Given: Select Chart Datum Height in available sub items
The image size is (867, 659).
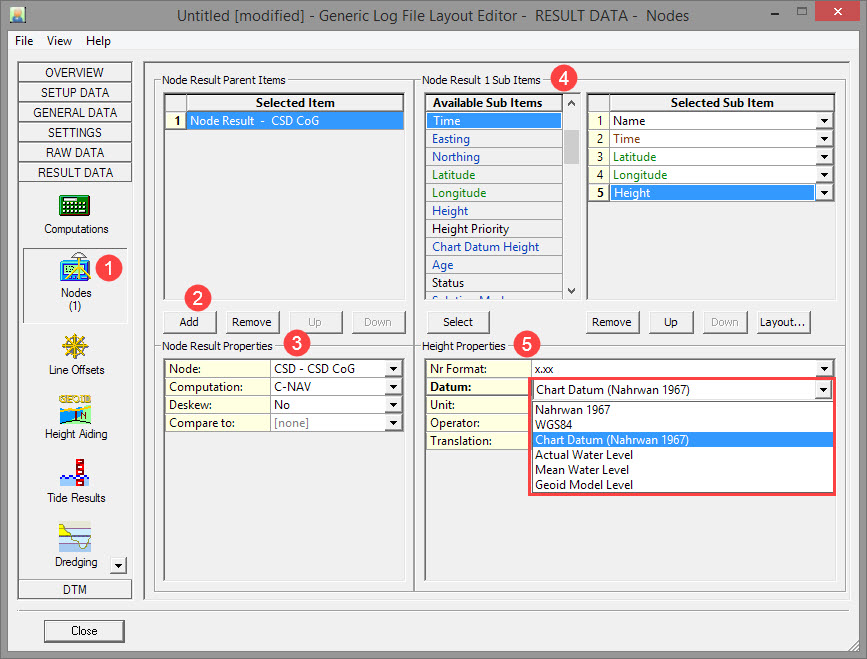Looking at the screenshot, I should [x=485, y=247].
